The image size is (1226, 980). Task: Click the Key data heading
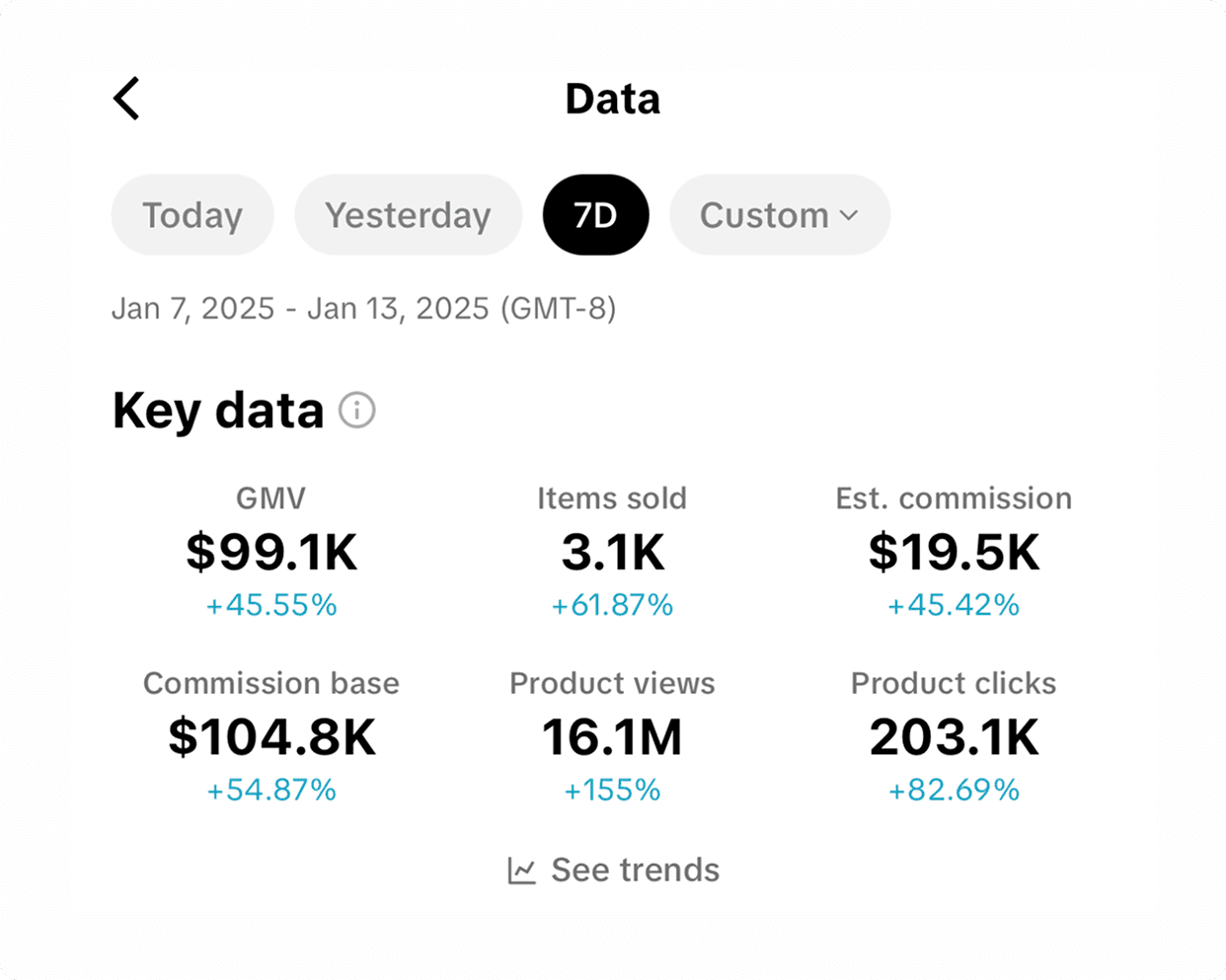[x=218, y=411]
